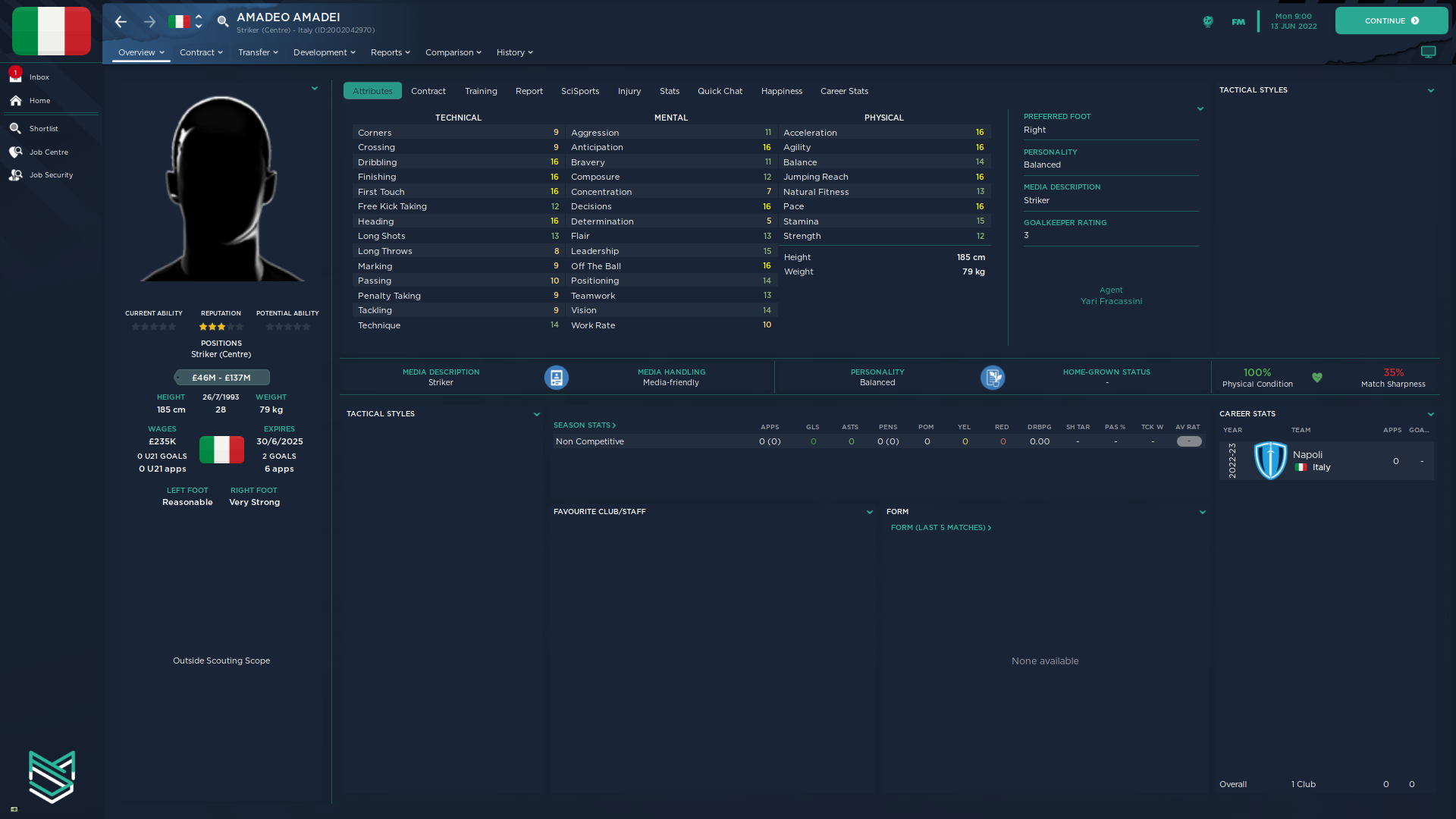This screenshot has height=819, width=1456.
Task: Click the £46M - £137M value bar
Action: pos(221,378)
